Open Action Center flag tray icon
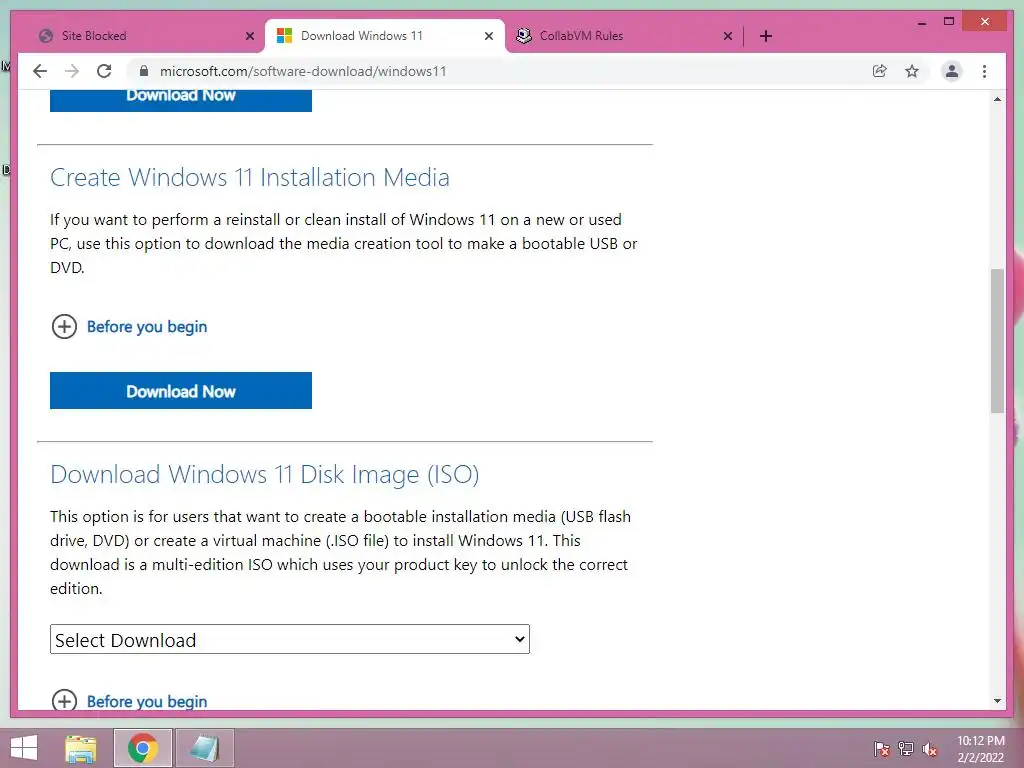Viewport: 1024px width, 768px height. click(882, 749)
